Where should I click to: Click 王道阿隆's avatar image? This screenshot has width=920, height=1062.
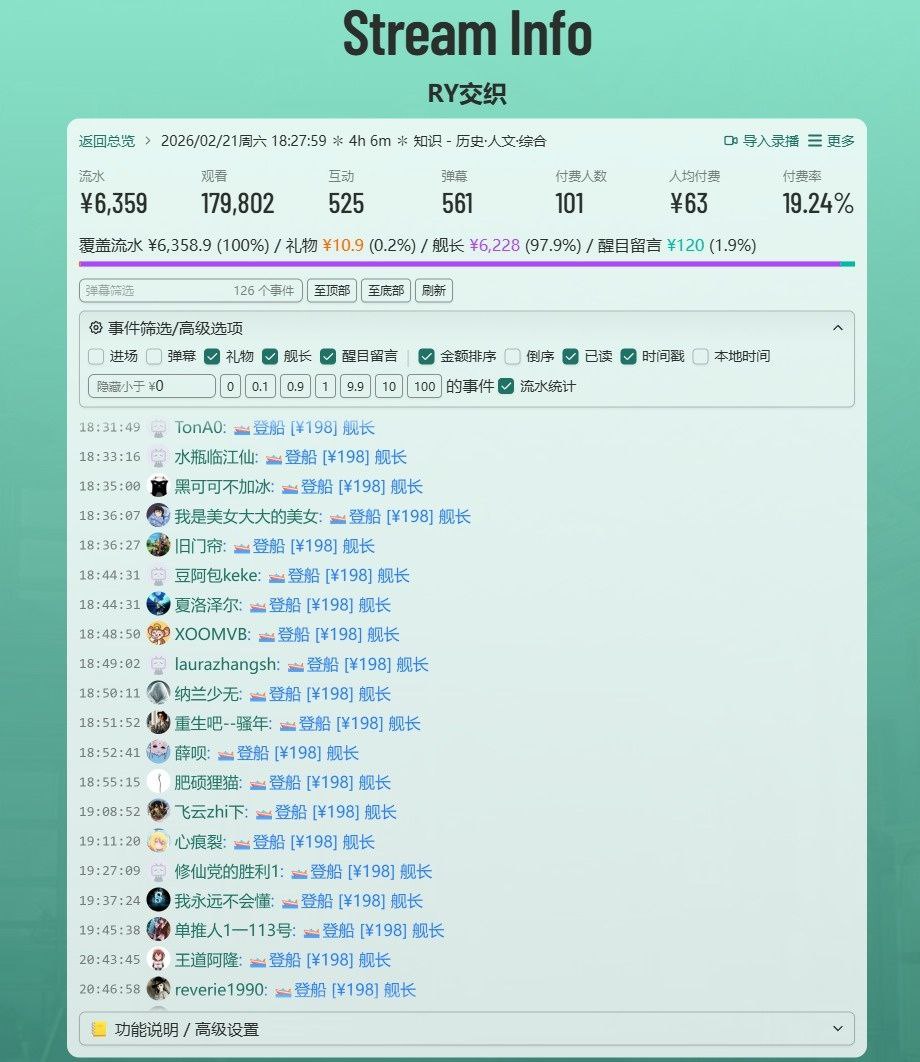(x=159, y=959)
